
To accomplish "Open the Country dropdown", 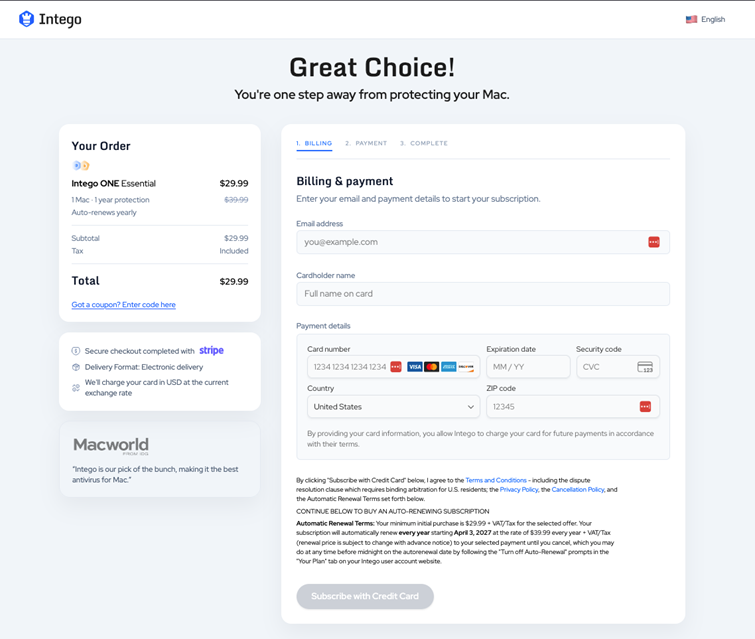I will [x=394, y=407].
